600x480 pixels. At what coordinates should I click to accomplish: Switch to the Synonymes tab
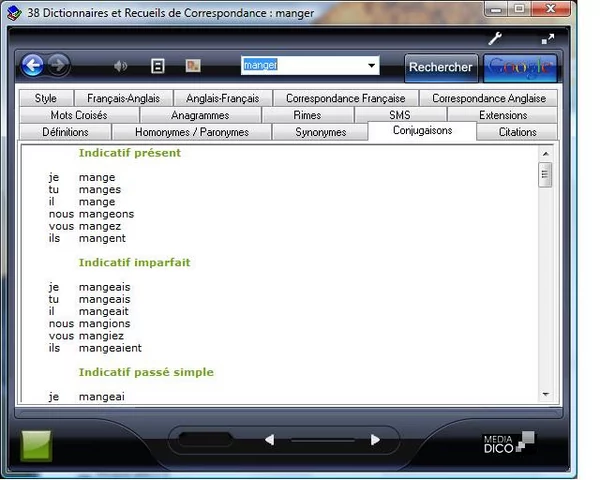point(320,132)
